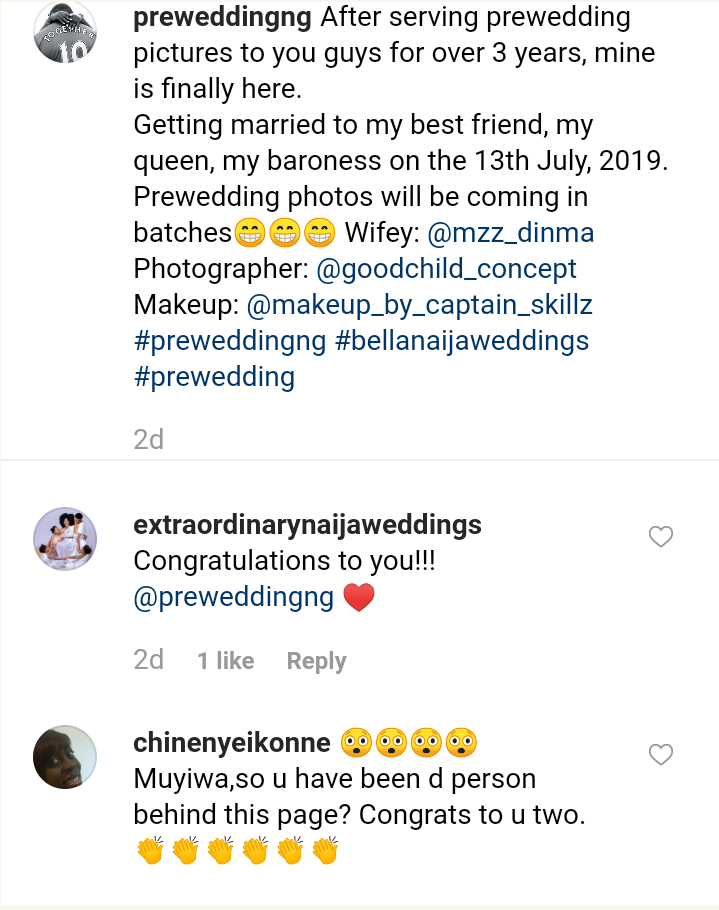Image resolution: width=719 pixels, height=910 pixels.
Task: Open #preweddingng hashtag
Action: [230, 341]
